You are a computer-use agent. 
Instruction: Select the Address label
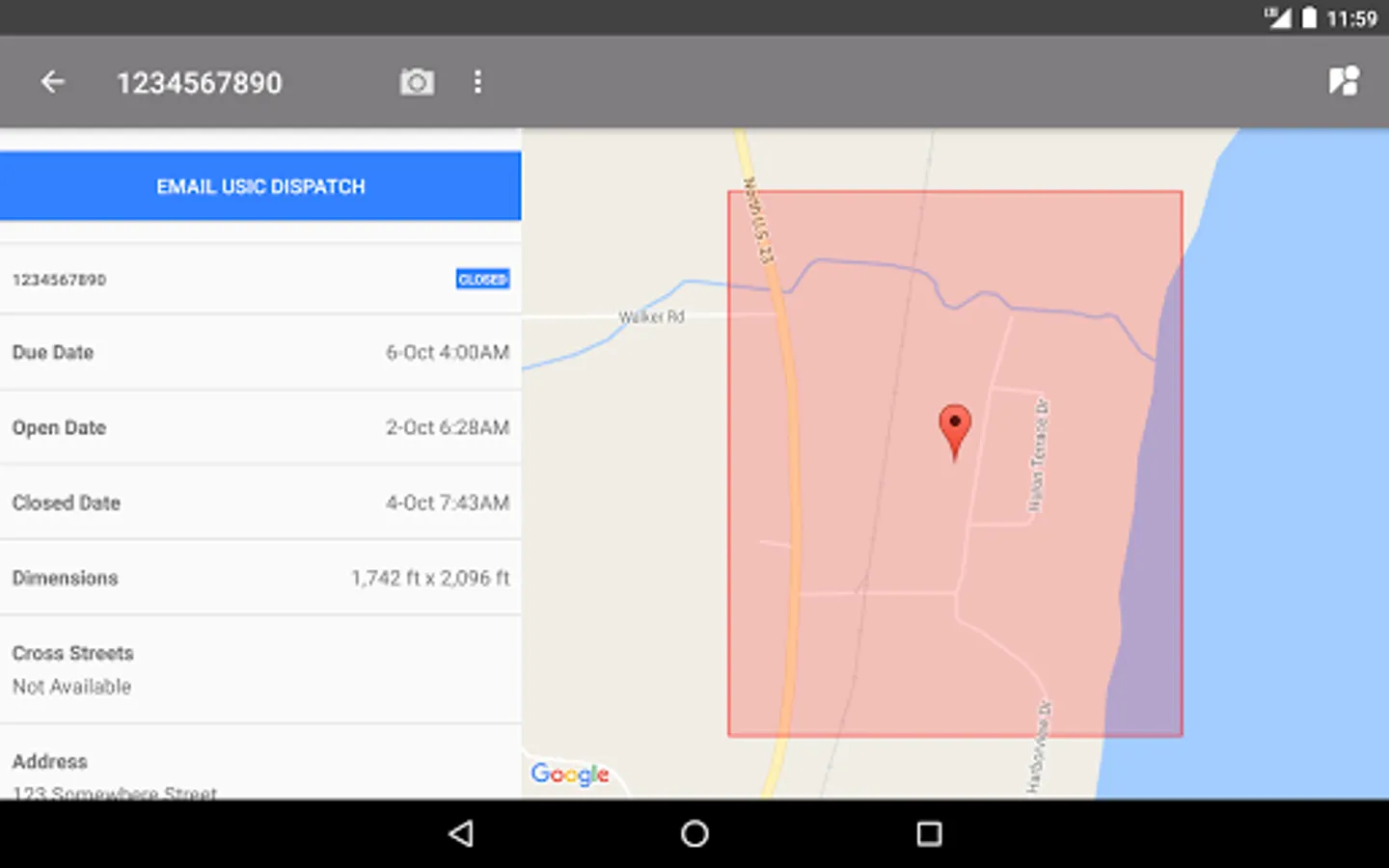(49, 762)
